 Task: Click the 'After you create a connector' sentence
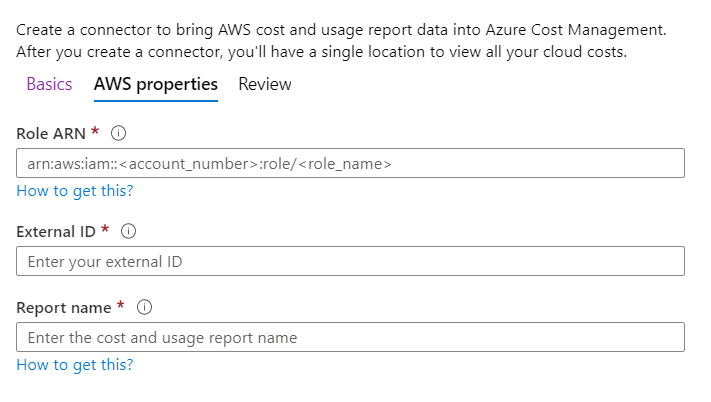click(321, 52)
